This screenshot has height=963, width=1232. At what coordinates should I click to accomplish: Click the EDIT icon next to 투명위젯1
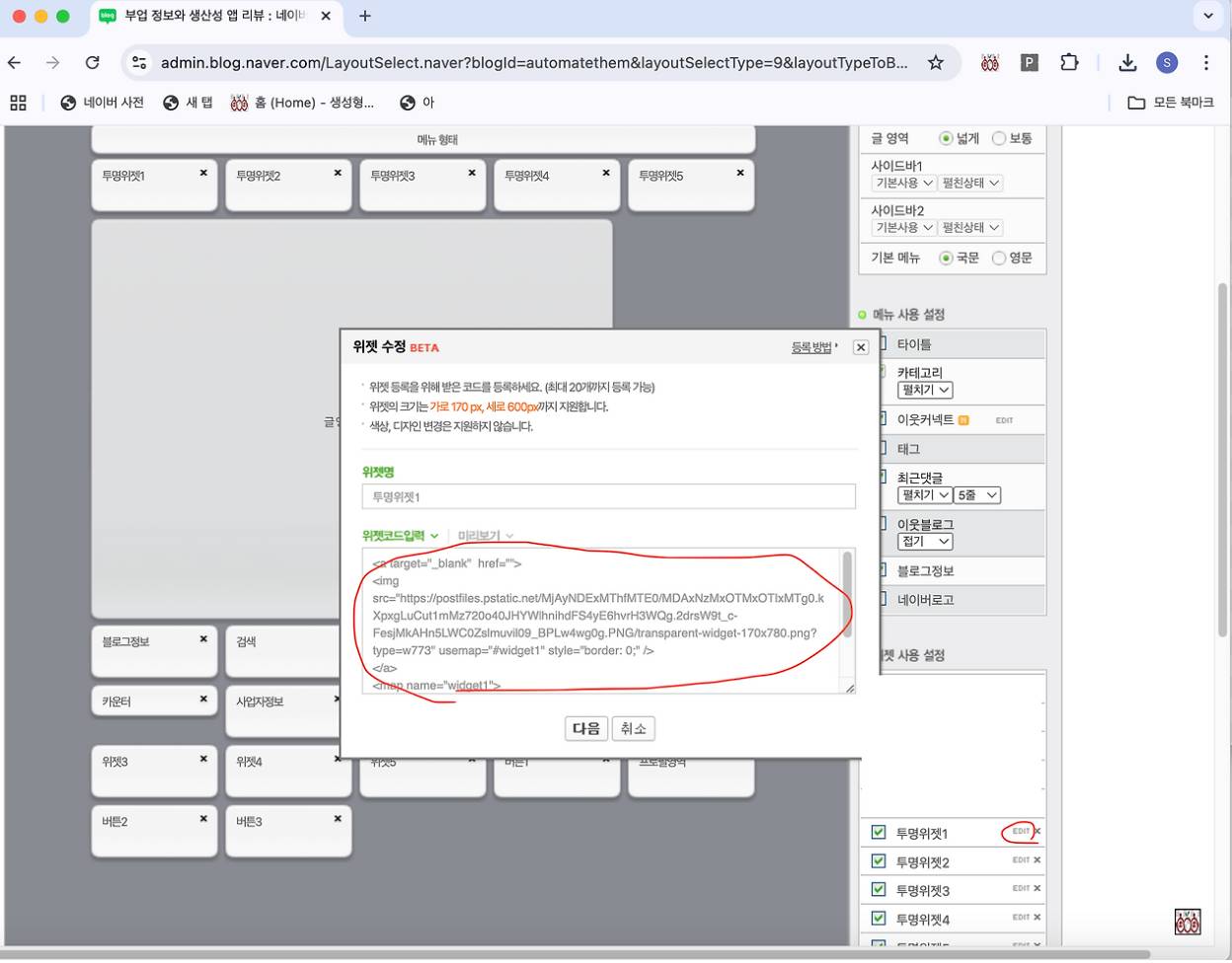click(1020, 832)
